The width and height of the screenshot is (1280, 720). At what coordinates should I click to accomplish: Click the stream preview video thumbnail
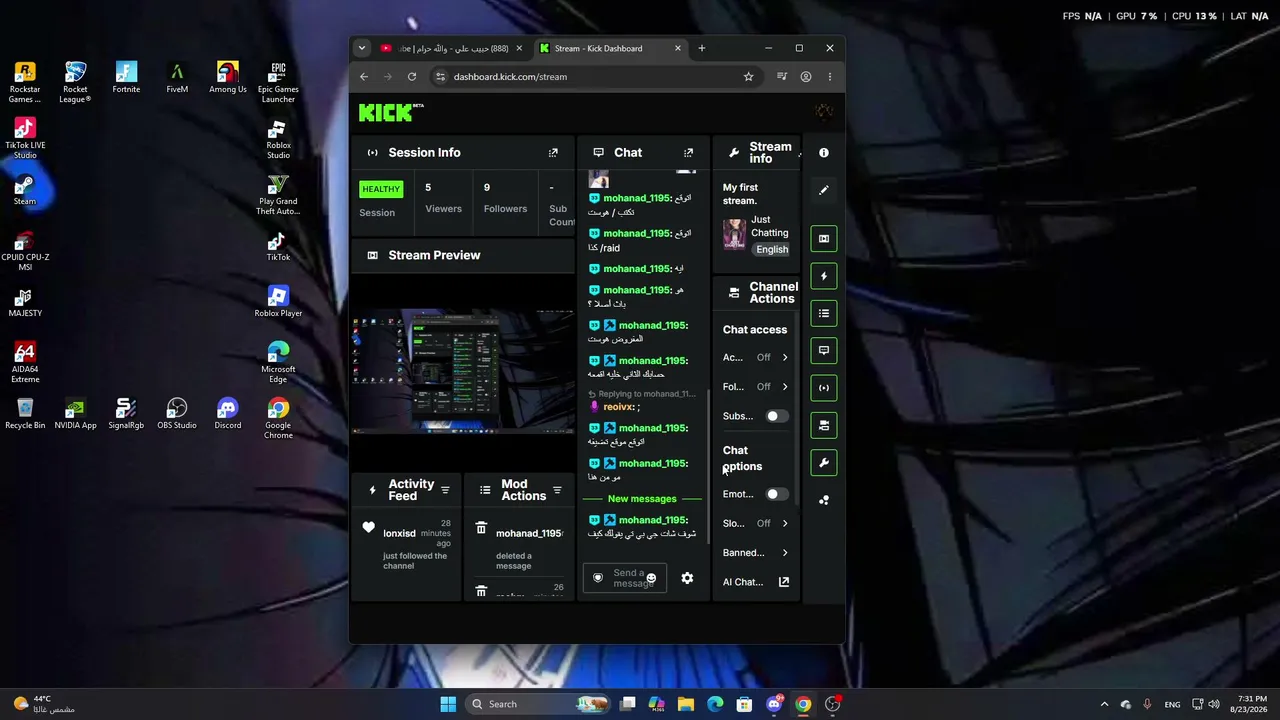coord(463,371)
